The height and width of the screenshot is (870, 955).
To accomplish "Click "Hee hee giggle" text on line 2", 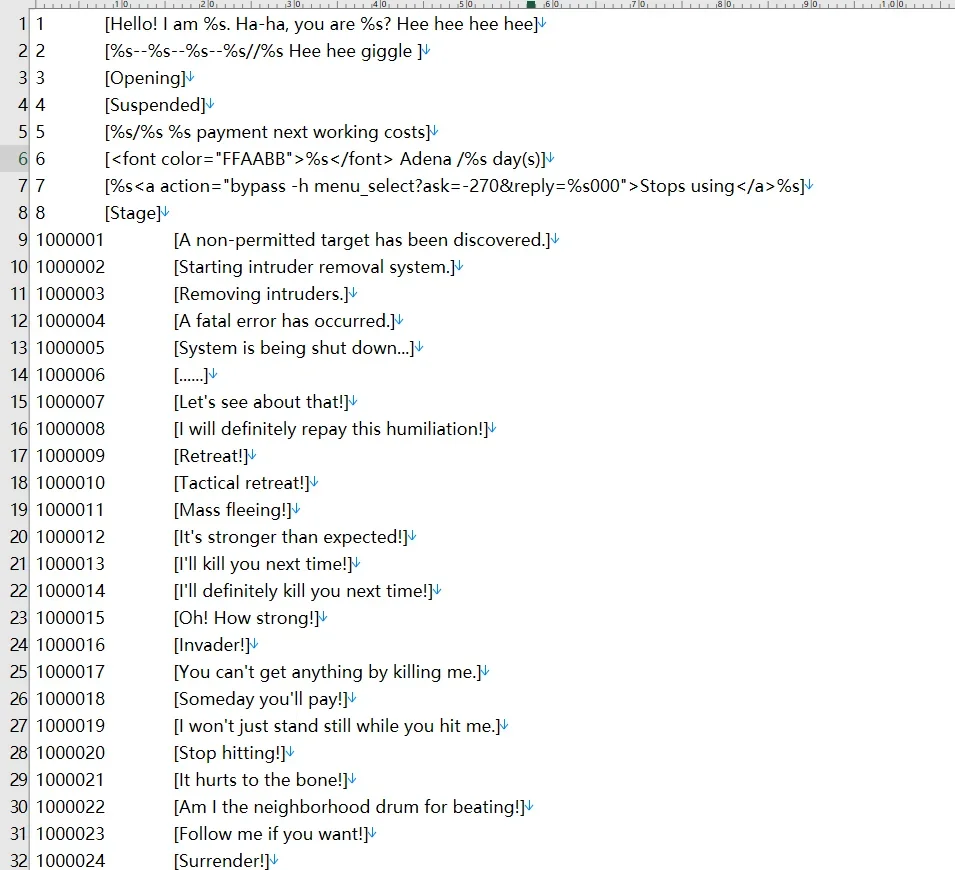I will point(350,51).
